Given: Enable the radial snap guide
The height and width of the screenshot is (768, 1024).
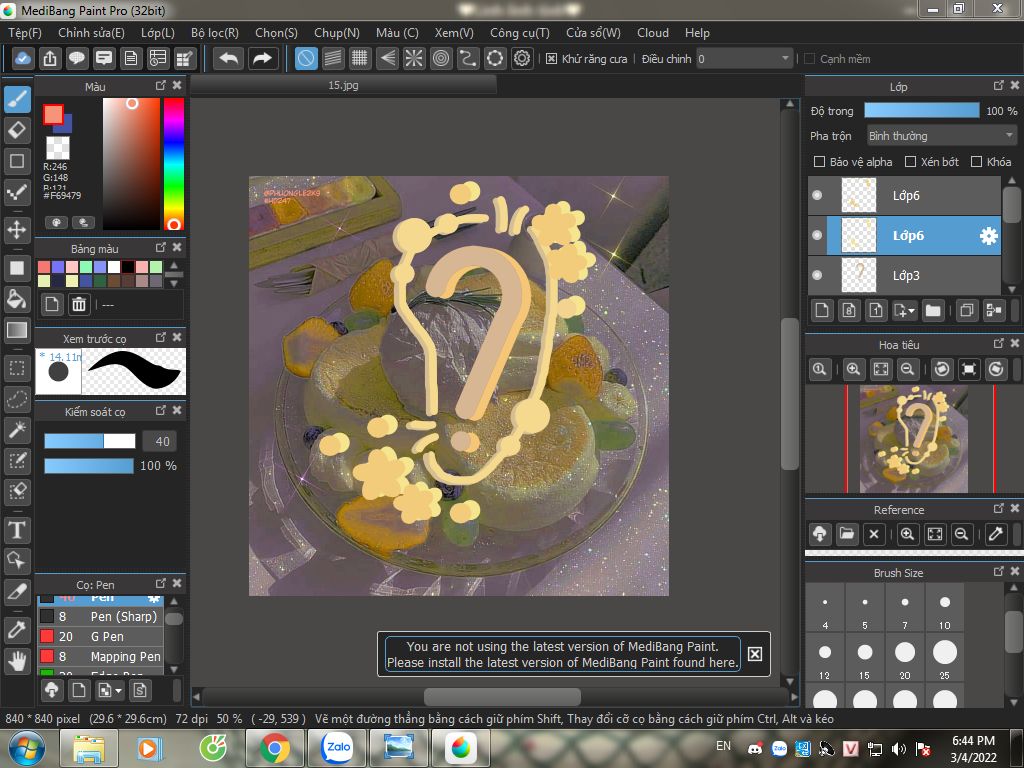Looking at the screenshot, I should 414,59.
